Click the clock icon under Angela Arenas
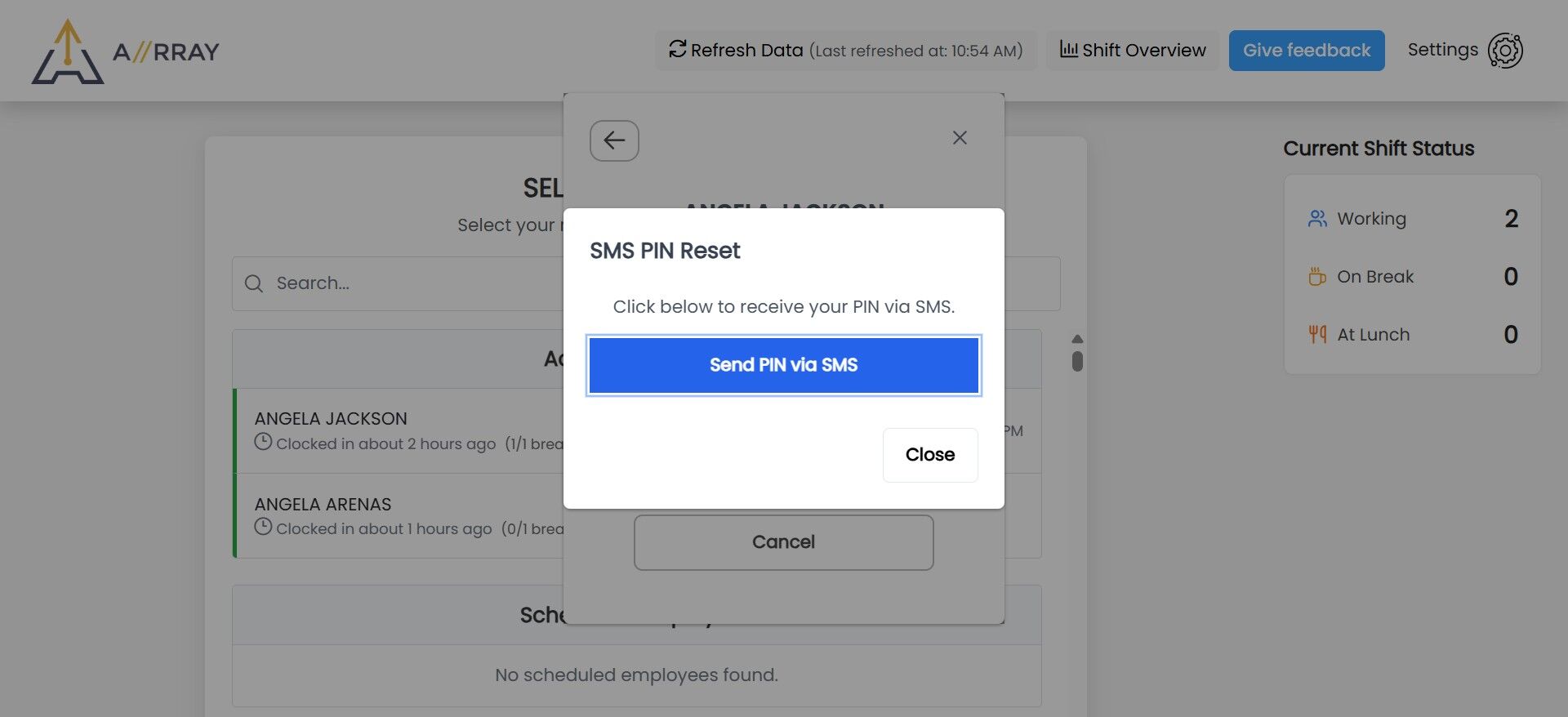This screenshot has height=717, width=1568. [x=263, y=527]
